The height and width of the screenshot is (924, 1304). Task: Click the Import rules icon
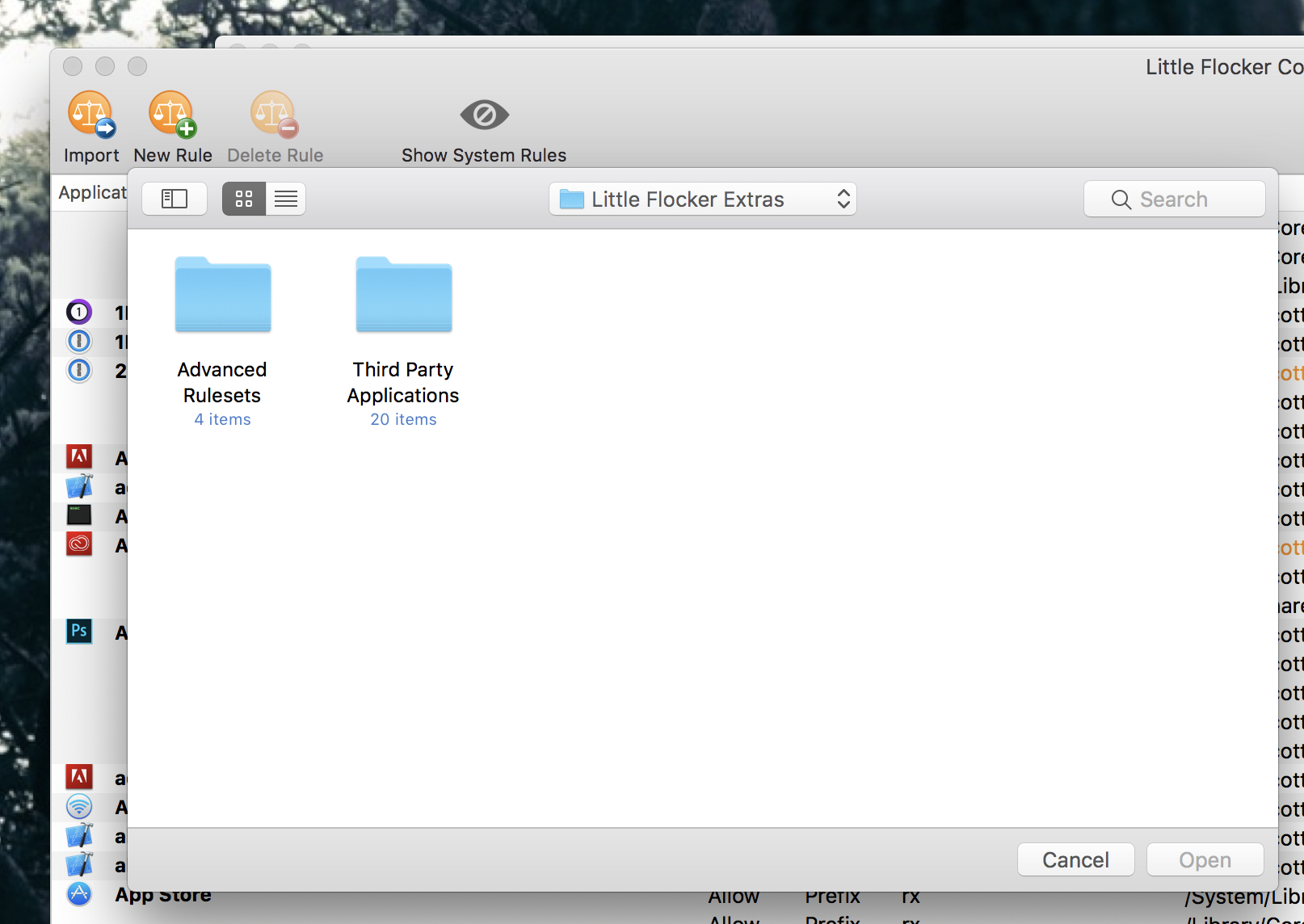click(x=90, y=115)
